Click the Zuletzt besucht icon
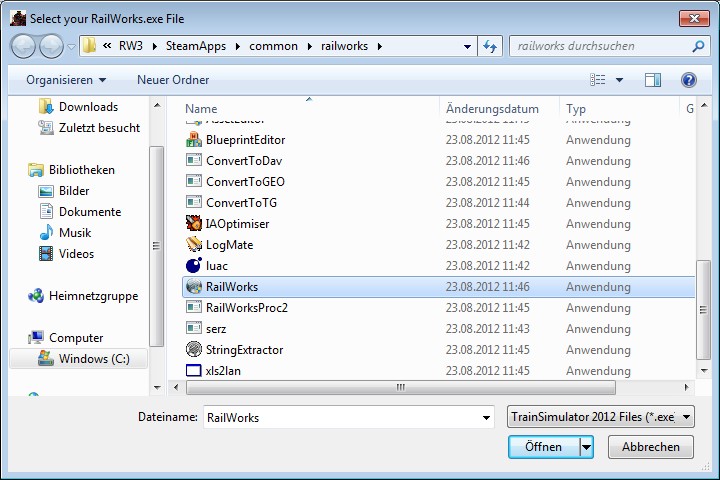 click(x=46, y=128)
